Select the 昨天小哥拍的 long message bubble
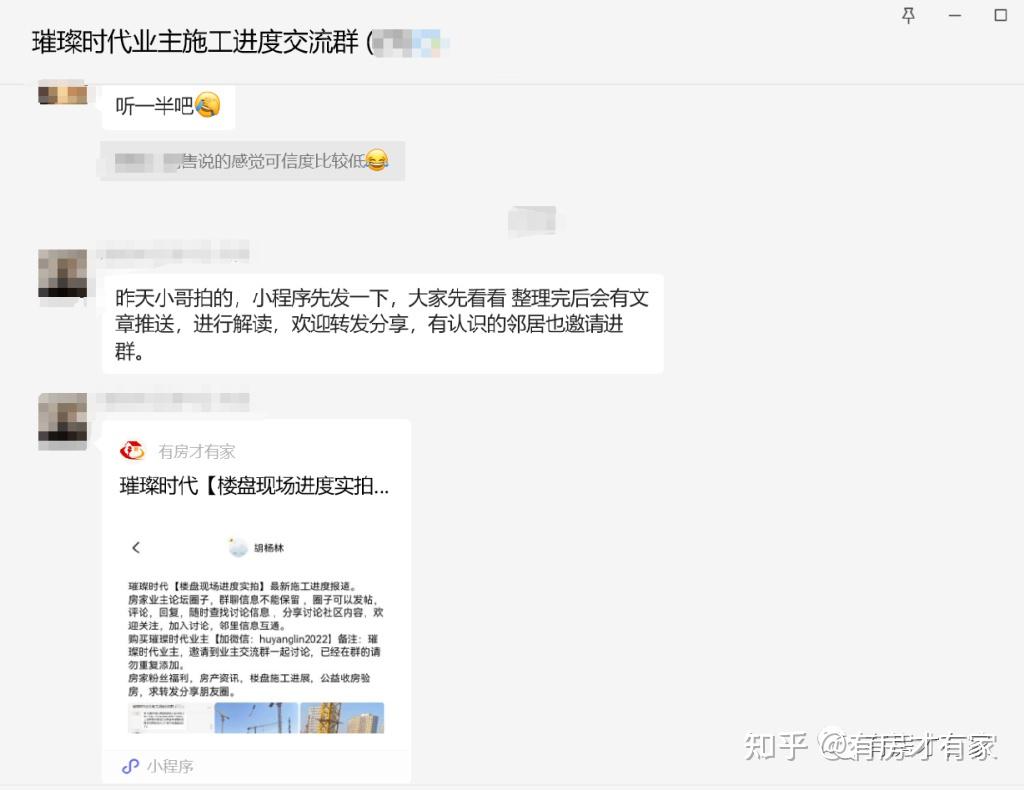Viewport: 1024px width, 790px height. [x=383, y=324]
